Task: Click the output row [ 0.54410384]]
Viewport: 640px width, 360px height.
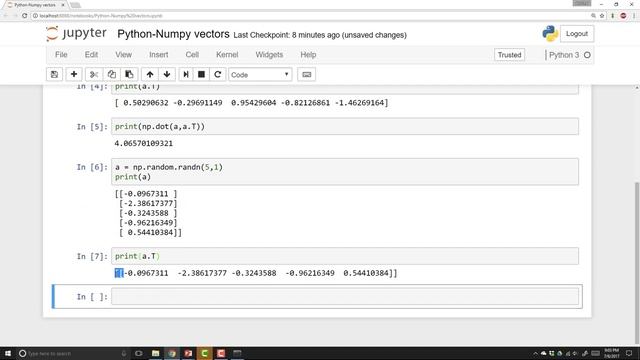Action: [x=150, y=232]
